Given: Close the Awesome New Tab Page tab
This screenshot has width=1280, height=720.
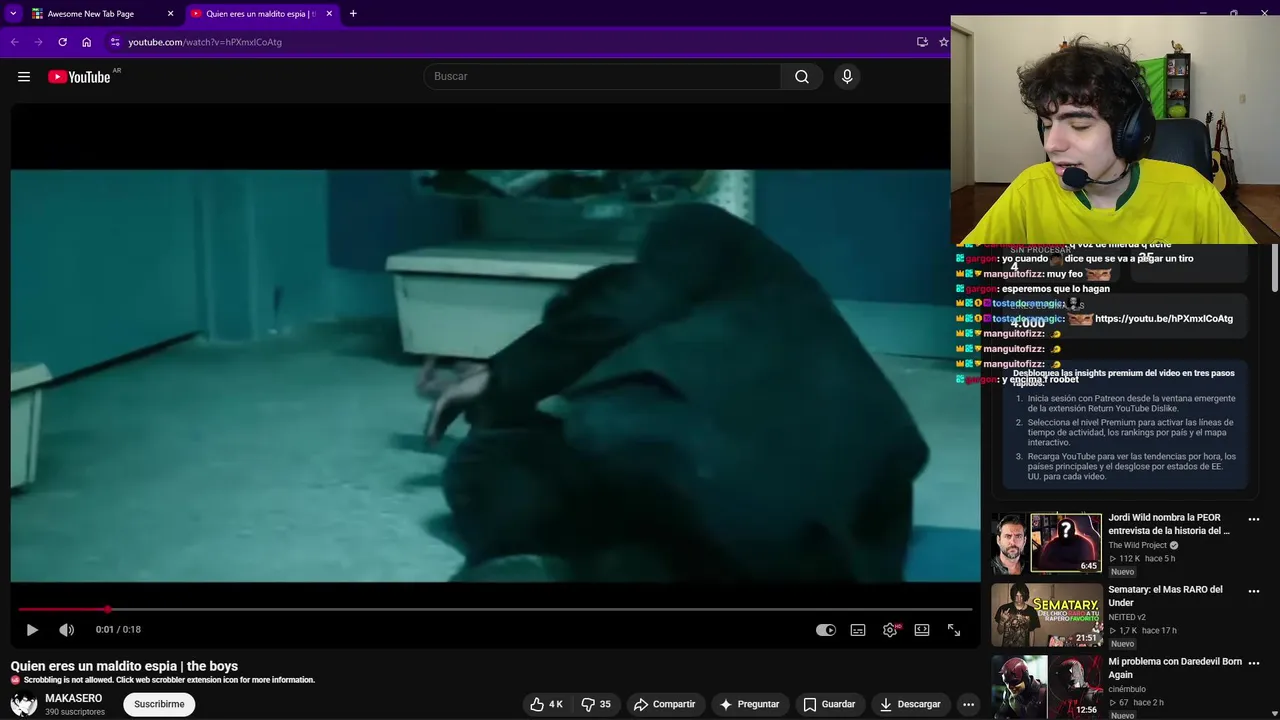Looking at the screenshot, I should (x=170, y=14).
